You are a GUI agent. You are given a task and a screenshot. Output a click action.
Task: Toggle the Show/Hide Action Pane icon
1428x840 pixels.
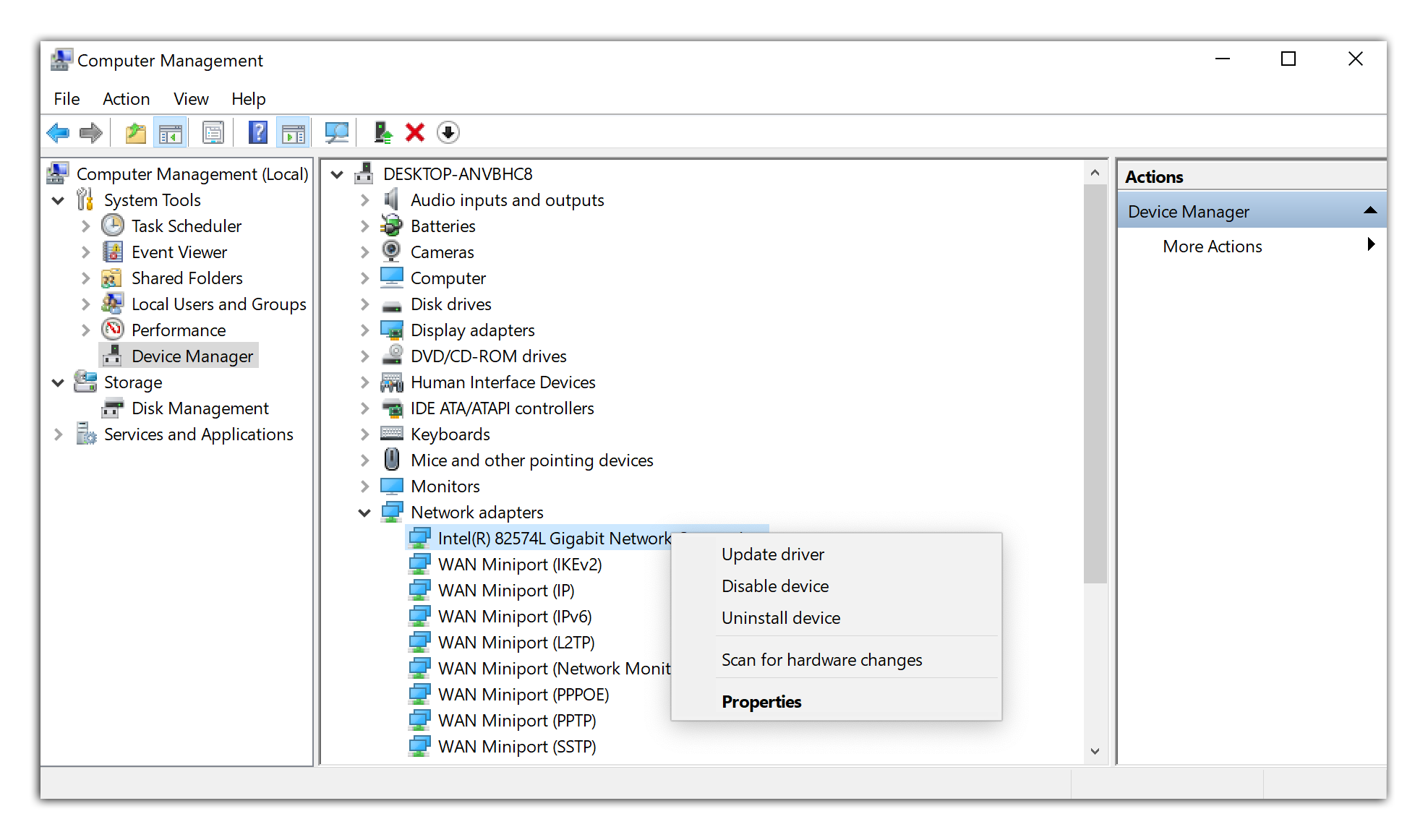294,132
